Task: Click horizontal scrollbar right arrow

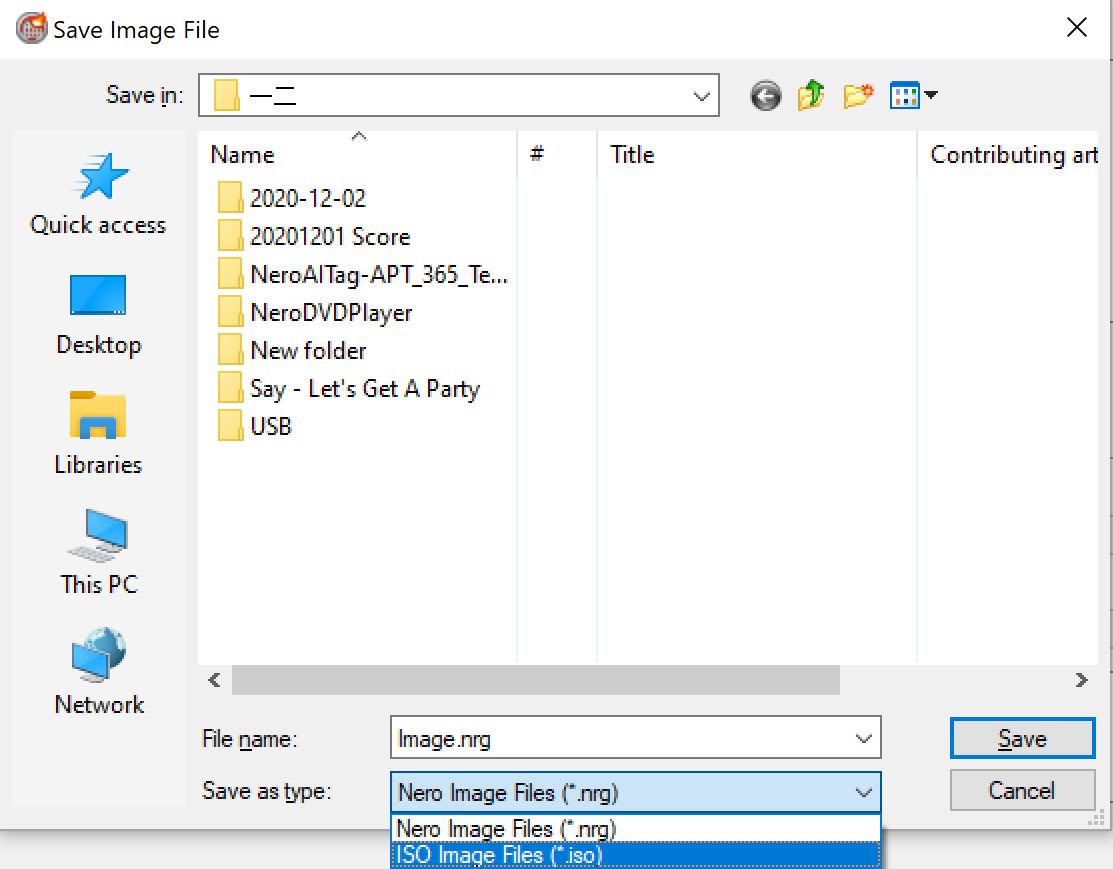Action: [1081, 680]
